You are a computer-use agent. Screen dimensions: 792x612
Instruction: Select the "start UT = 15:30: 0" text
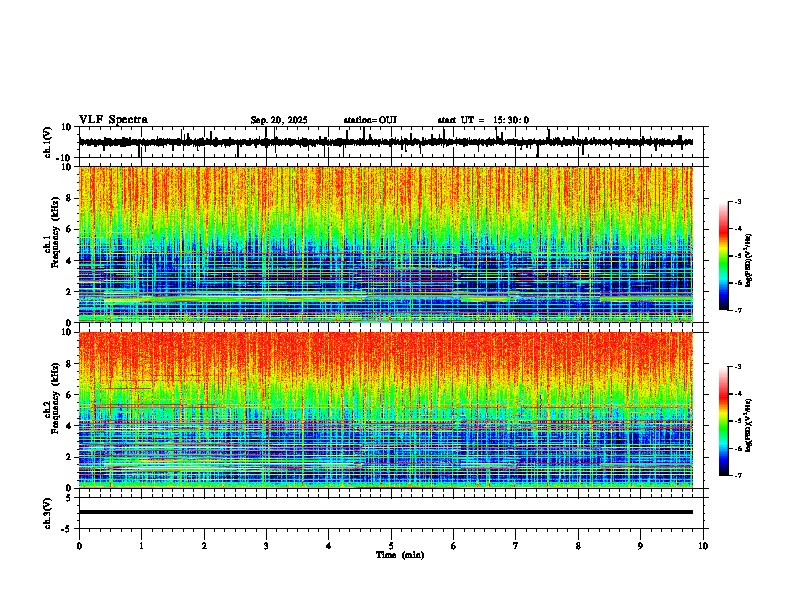click(483, 120)
